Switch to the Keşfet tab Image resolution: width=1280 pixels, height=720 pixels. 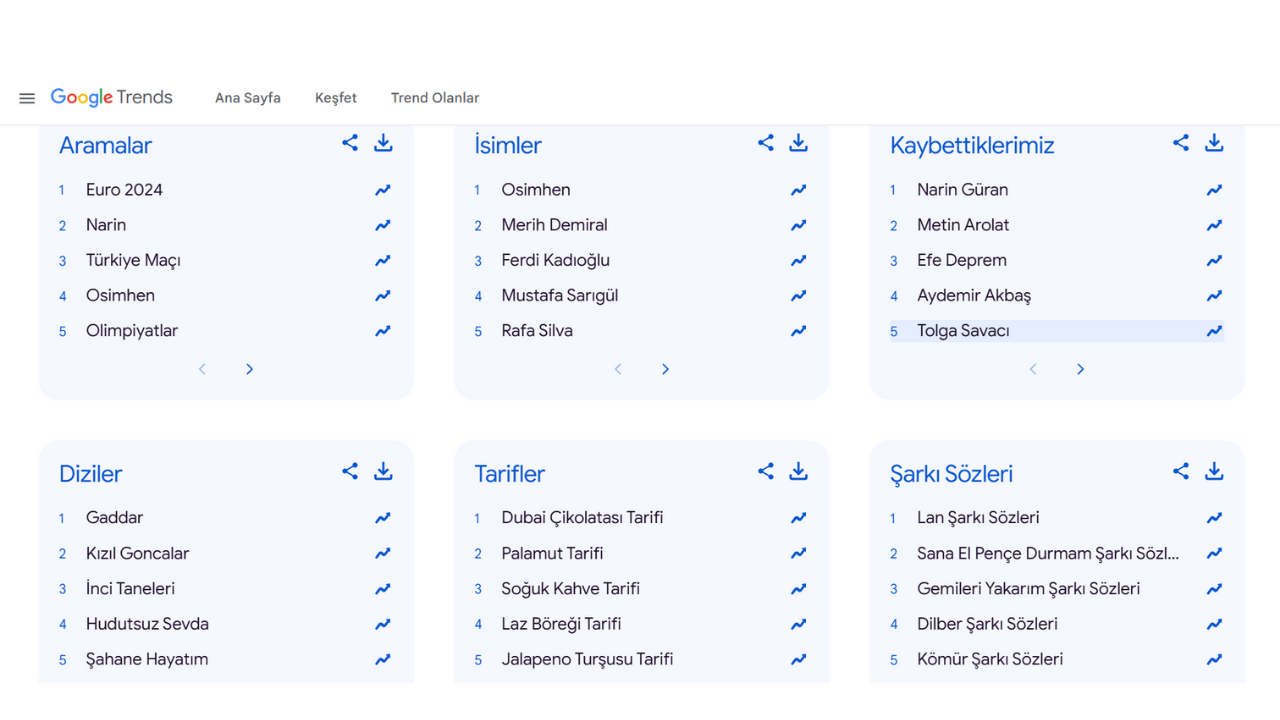(x=336, y=98)
